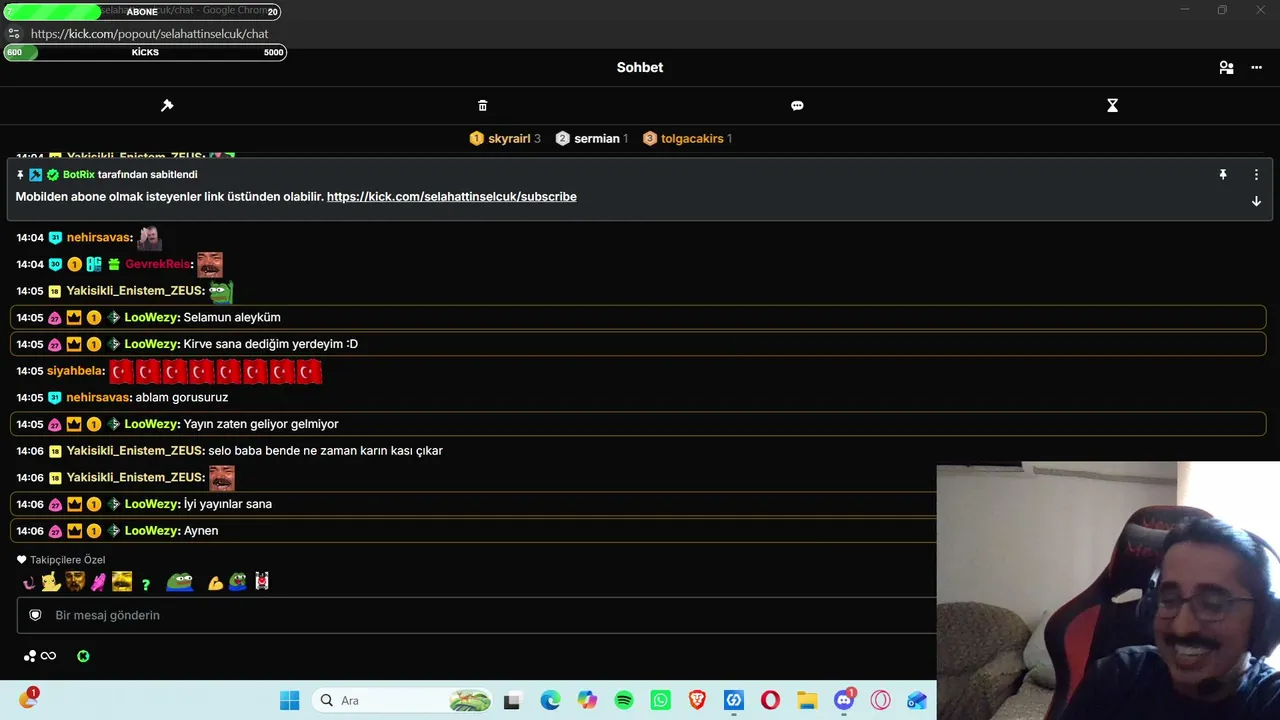Image resolution: width=1280 pixels, height=720 pixels.
Task: Open Copilot from the taskbar
Action: click(x=587, y=700)
